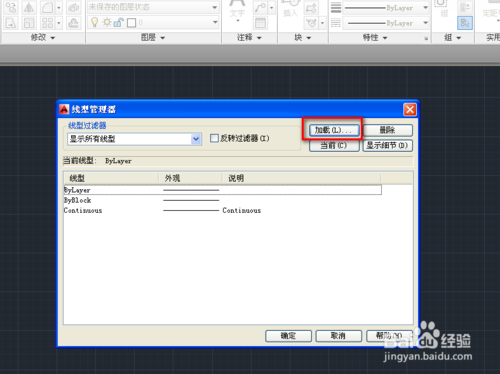Image resolution: width=500 pixels, height=374 pixels.
Task: Click the 特性 panel dialog launcher arrow
Action: pos(426,39)
